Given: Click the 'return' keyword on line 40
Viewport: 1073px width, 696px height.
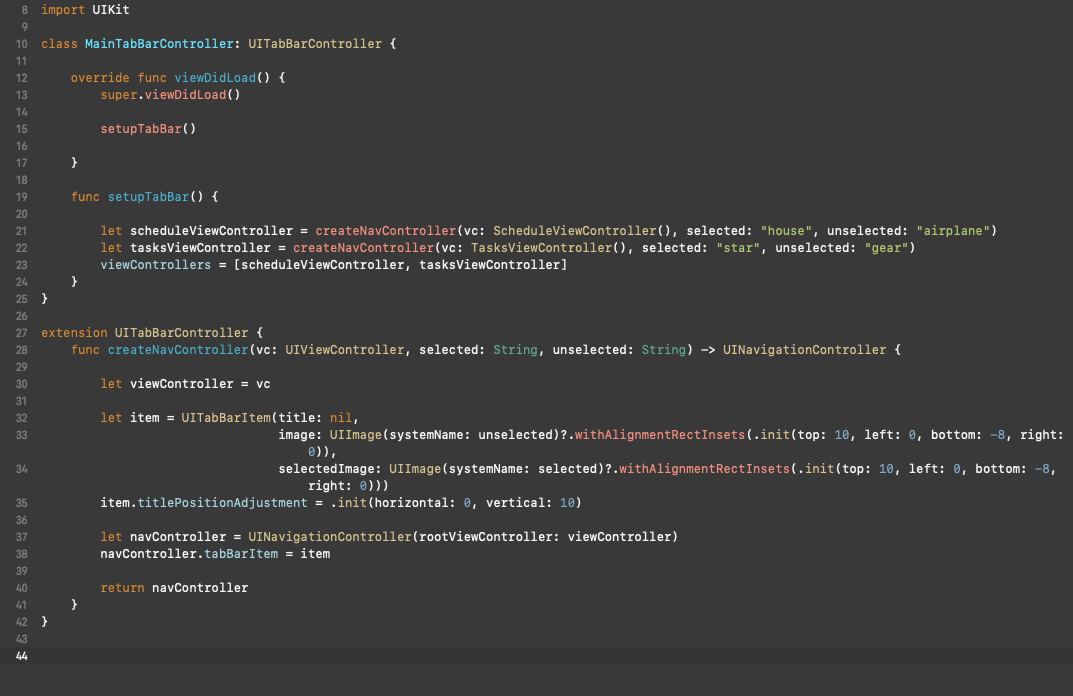Looking at the screenshot, I should point(122,588).
